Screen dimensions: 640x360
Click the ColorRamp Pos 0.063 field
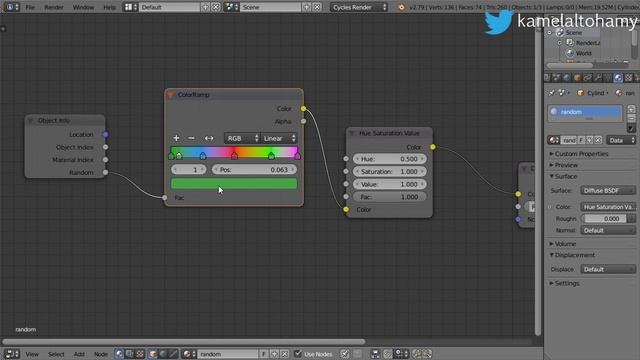click(x=254, y=169)
